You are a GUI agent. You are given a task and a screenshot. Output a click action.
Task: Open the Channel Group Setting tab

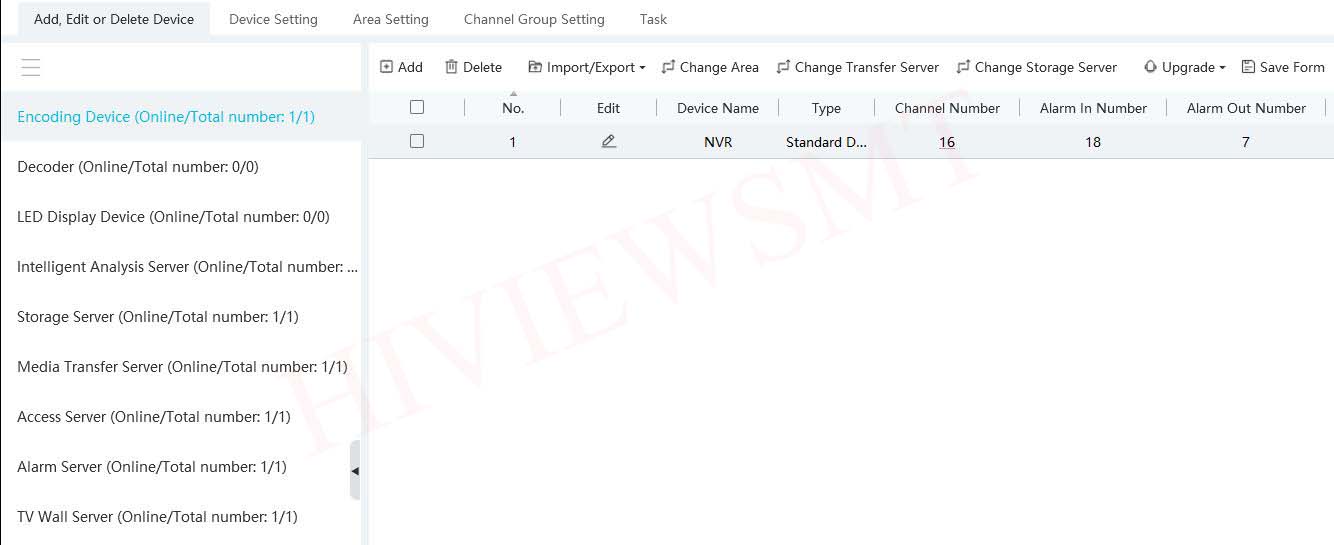tap(534, 19)
